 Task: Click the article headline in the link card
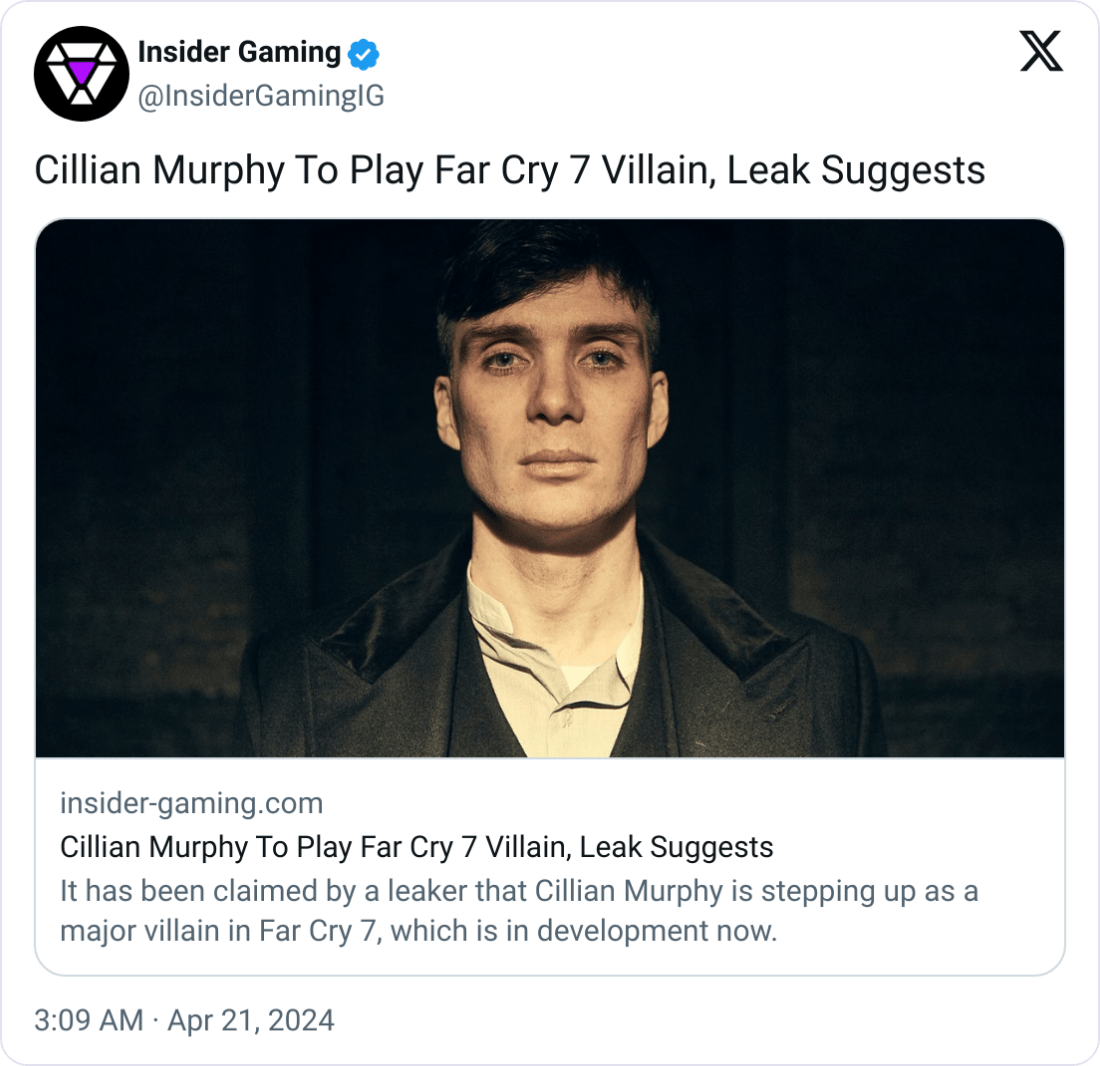417,847
